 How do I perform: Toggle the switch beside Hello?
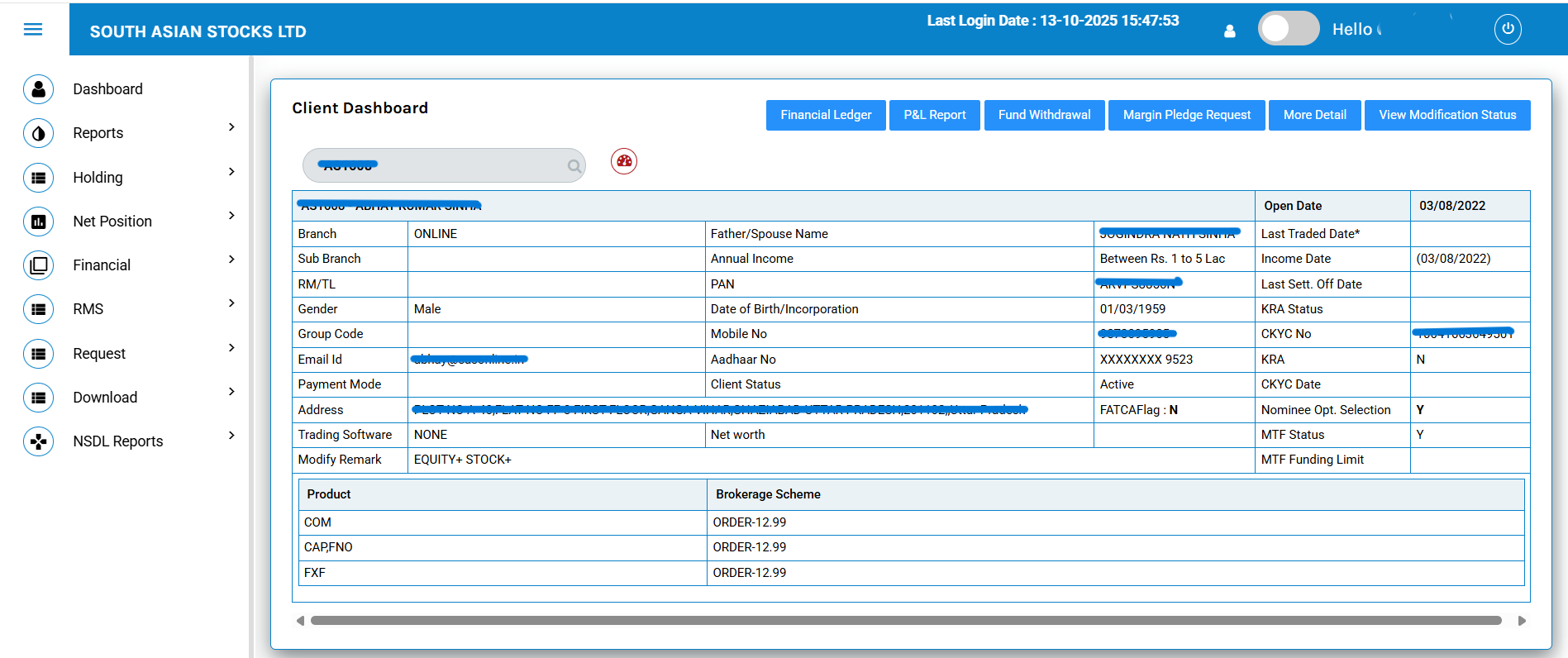(x=1288, y=29)
